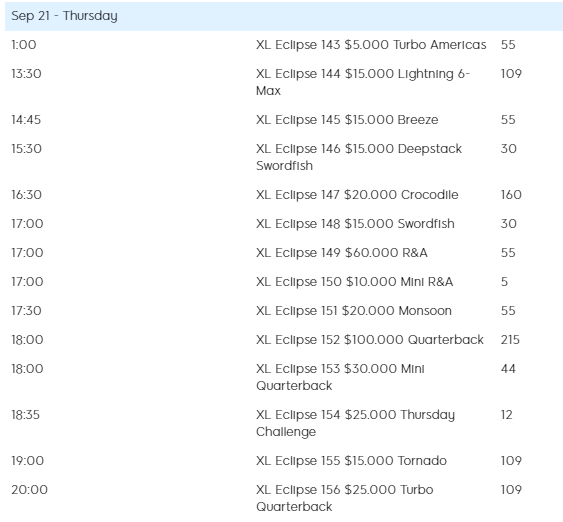Viewport: 563px width, 522px height.
Task: Open XL Eclipse 149 $60.000 R&A
Action: point(341,253)
